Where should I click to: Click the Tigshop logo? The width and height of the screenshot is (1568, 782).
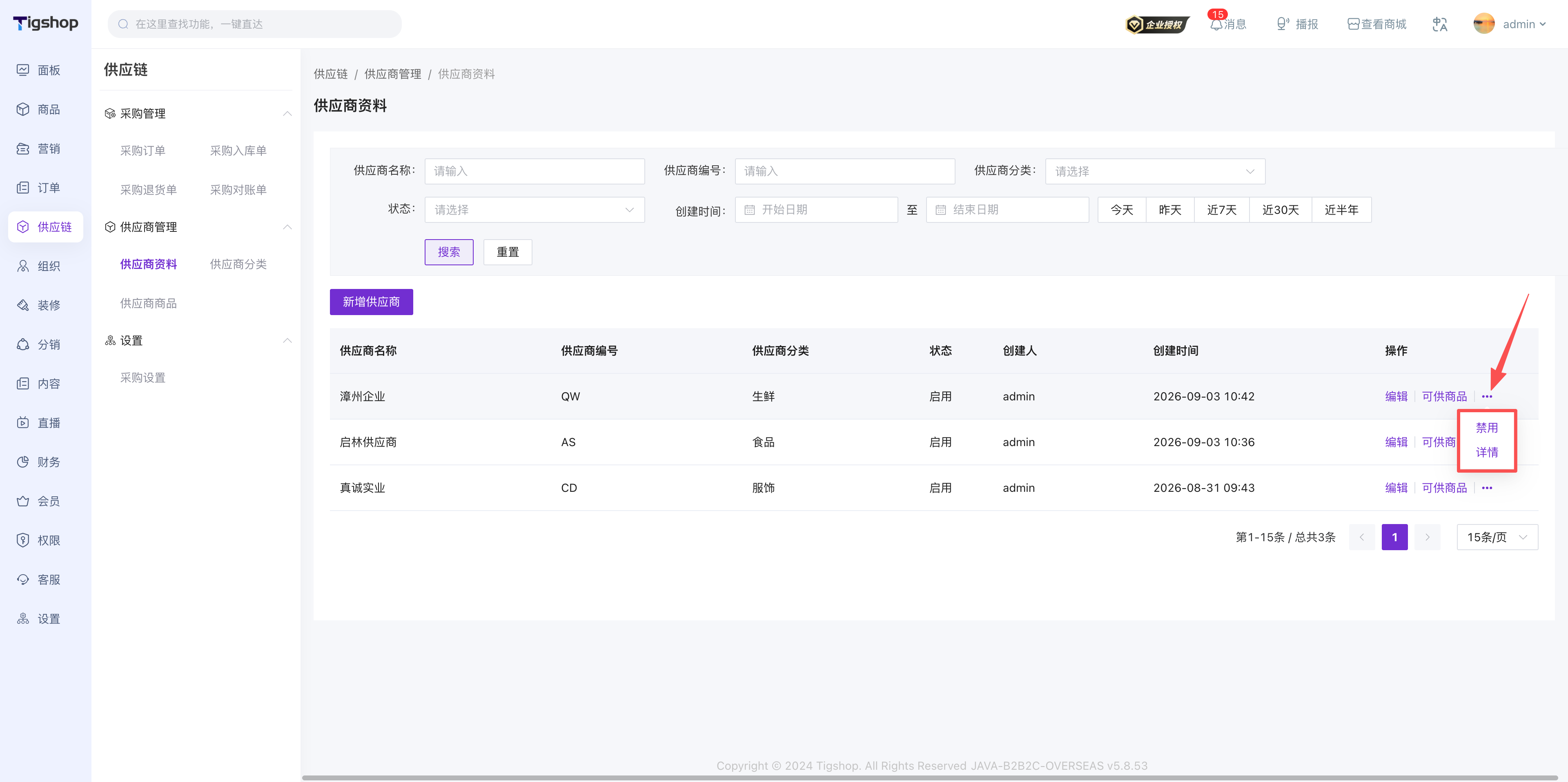(46, 23)
